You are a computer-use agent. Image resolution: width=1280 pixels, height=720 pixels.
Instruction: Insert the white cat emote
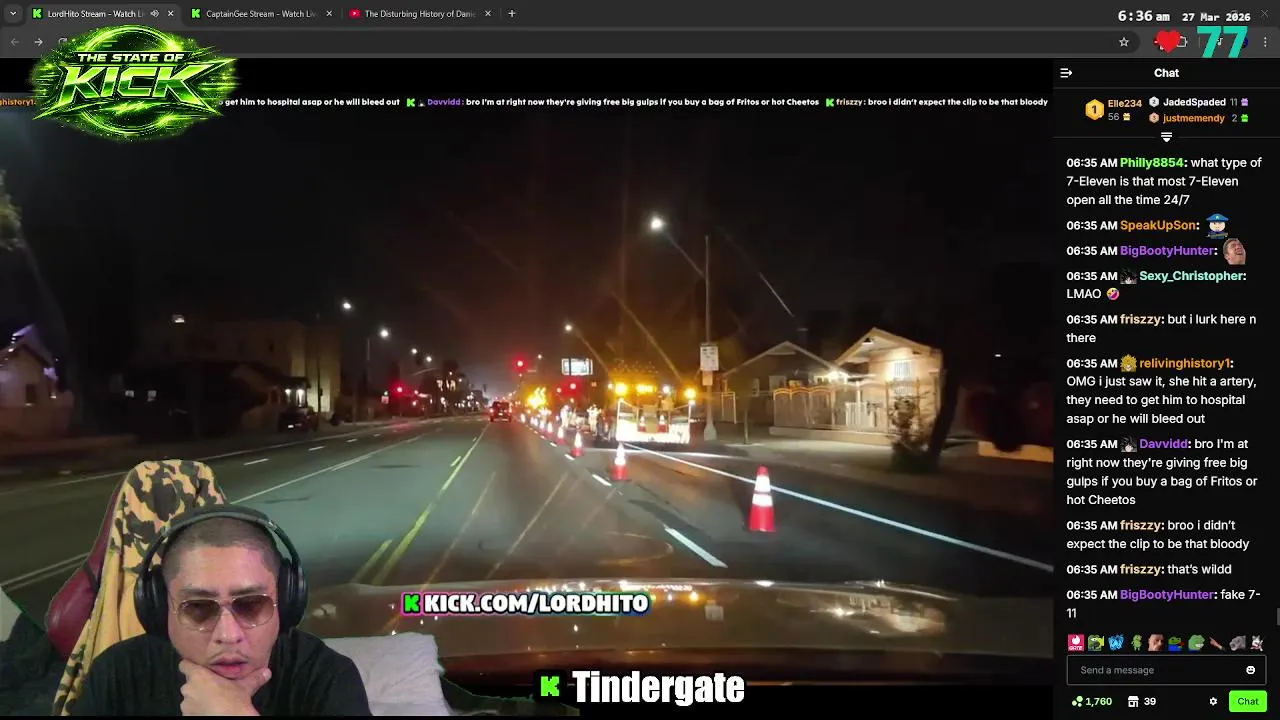1257,643
